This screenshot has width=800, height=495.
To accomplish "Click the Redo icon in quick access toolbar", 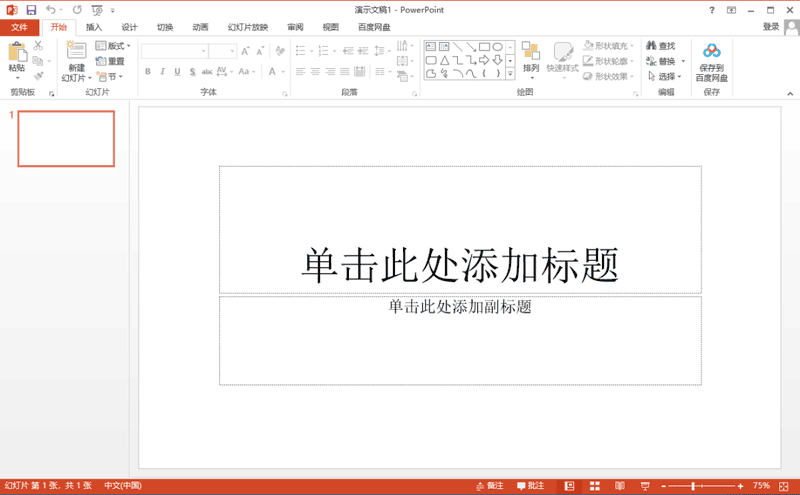I will 77,10.
